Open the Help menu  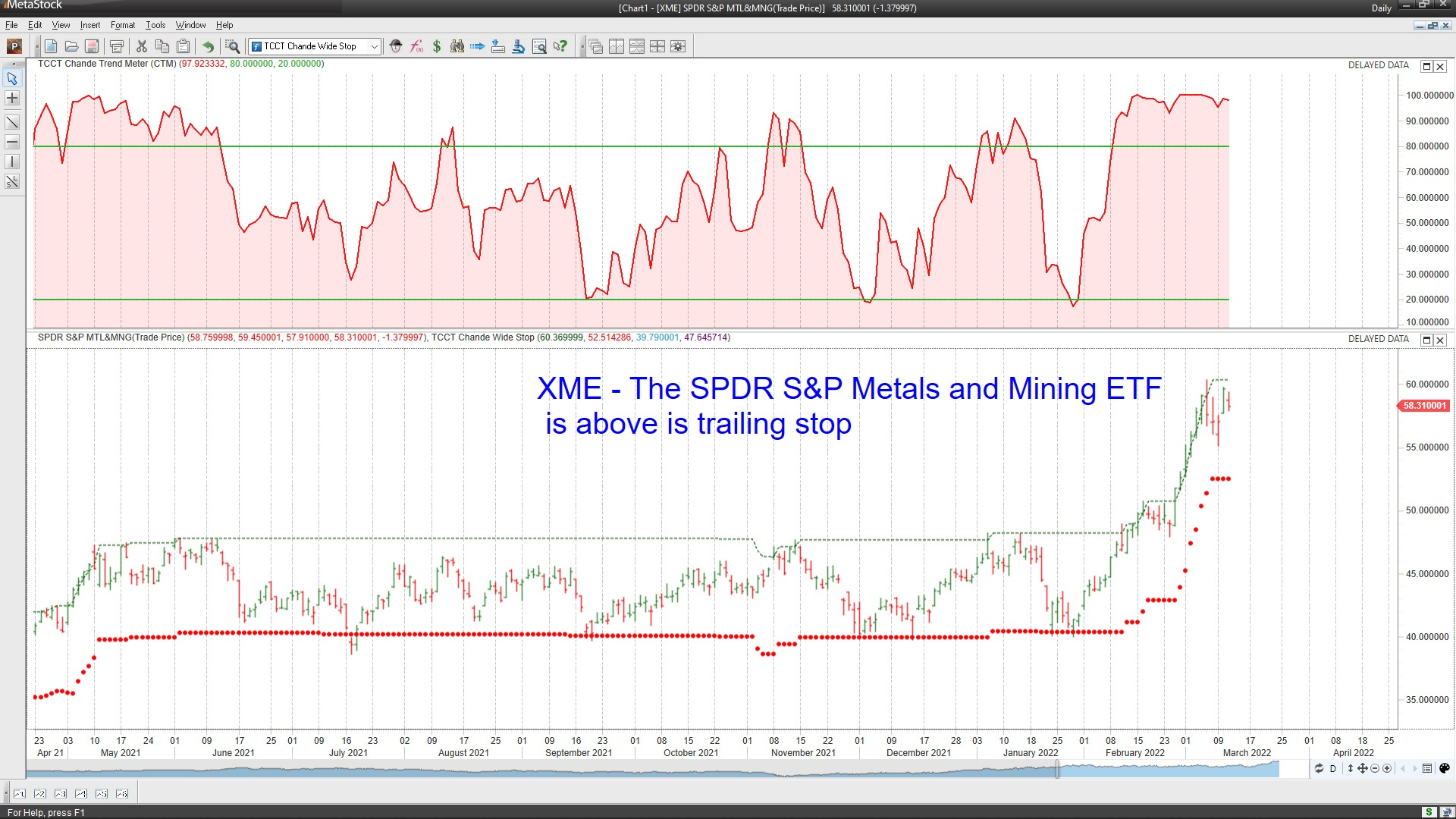coord(224,25)
